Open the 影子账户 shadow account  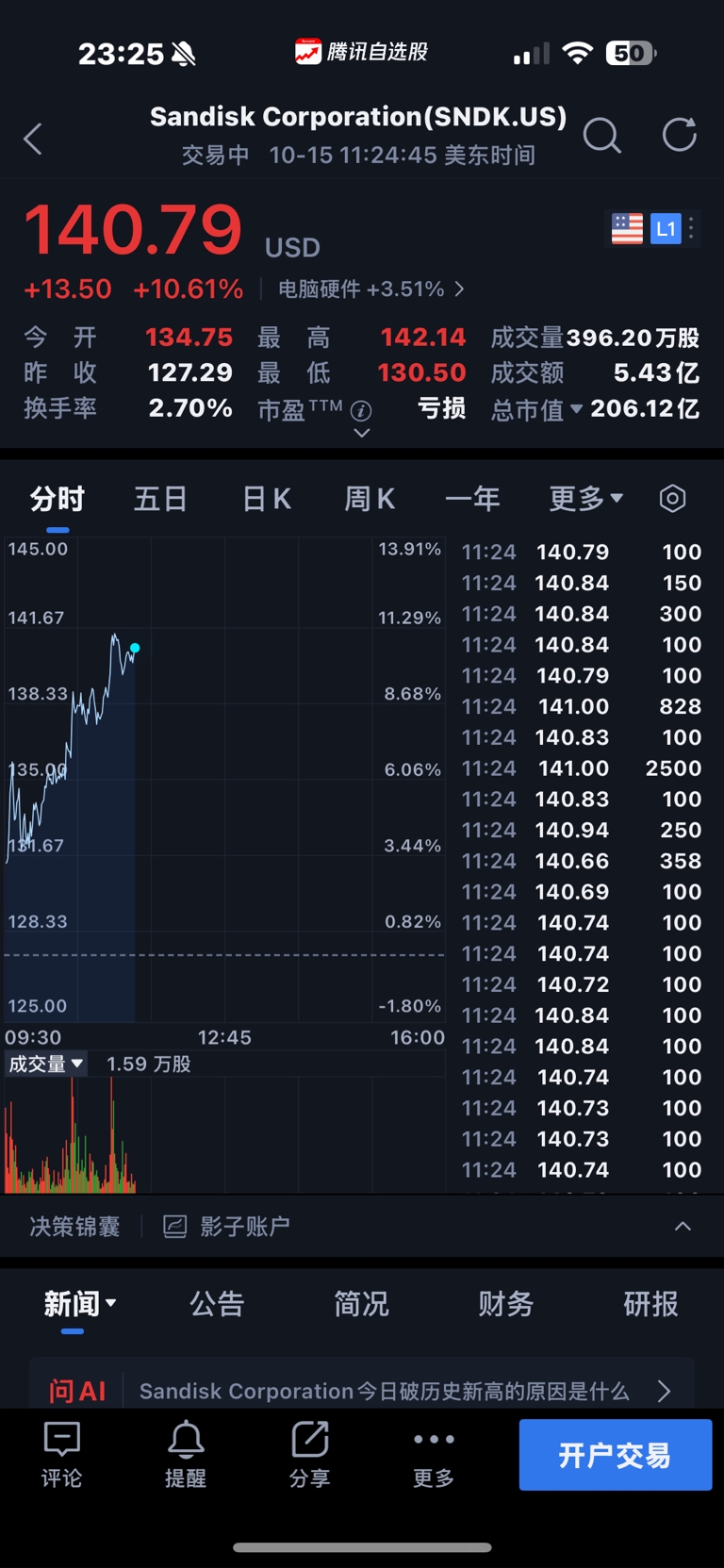click(227, 1226)
